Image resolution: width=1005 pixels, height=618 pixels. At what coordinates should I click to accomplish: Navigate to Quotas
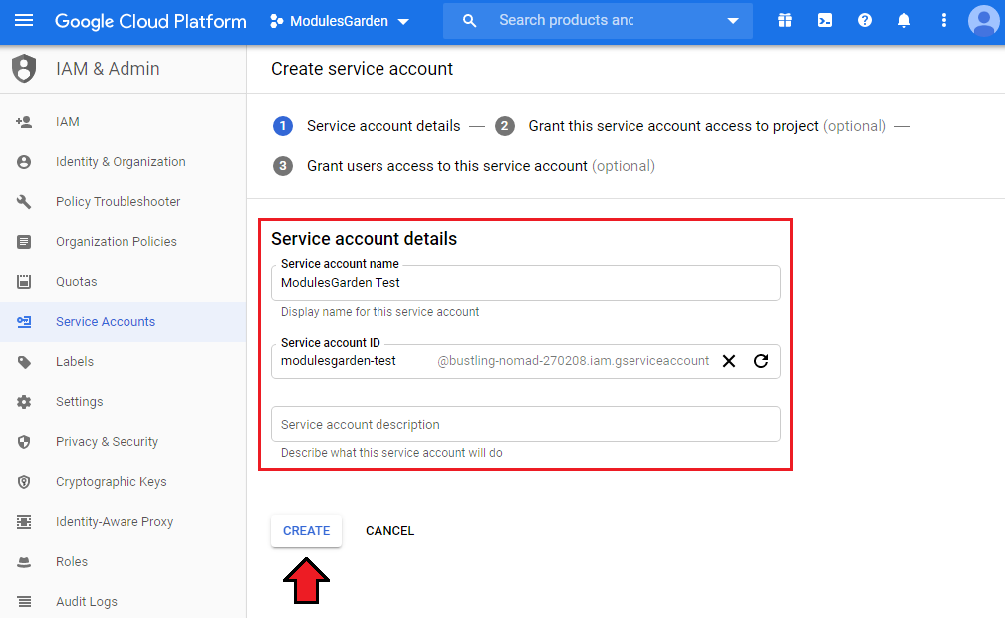click(76, 281)
